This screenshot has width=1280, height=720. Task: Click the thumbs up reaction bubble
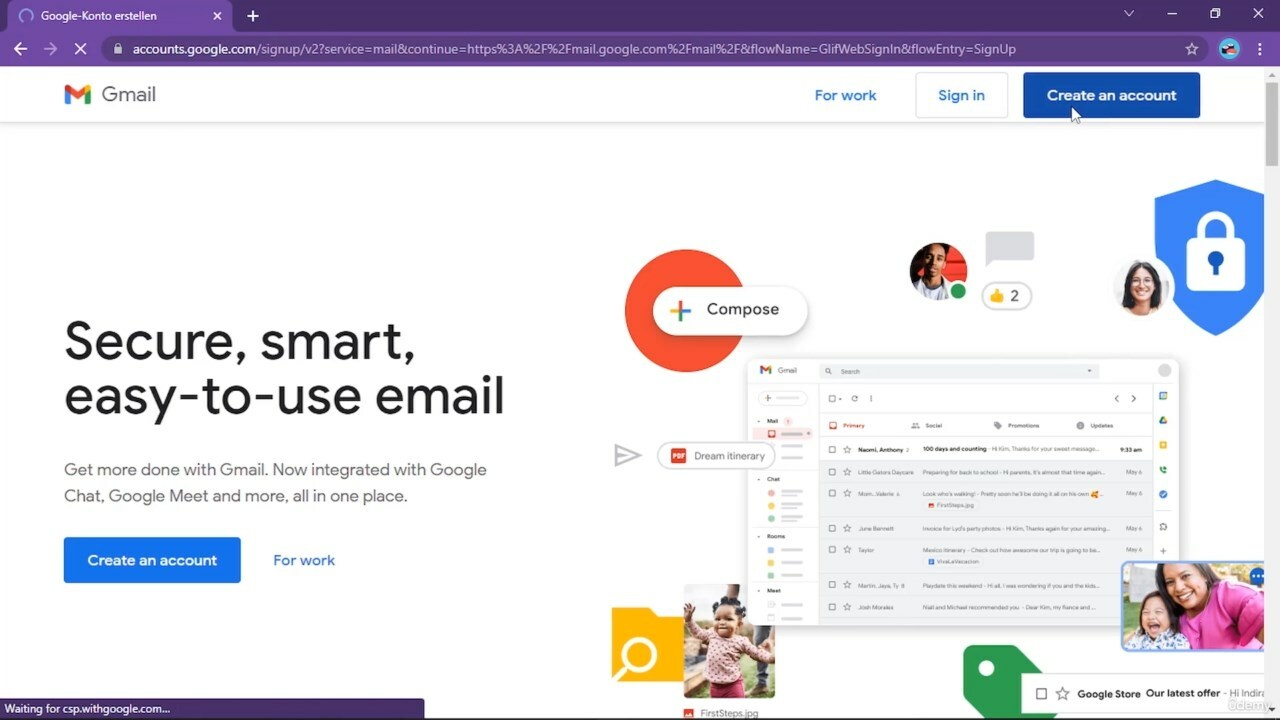pos(1006,296)
